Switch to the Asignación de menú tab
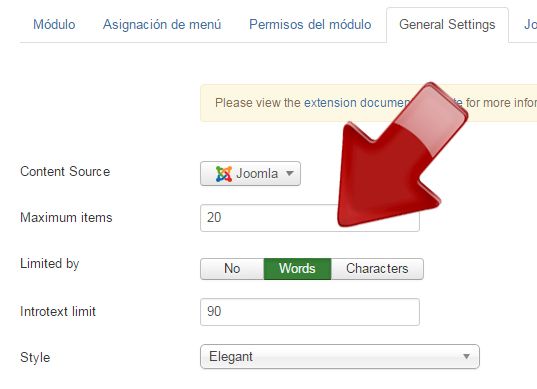The width and height of the screenshot is (537, 389). coord(162,25)
